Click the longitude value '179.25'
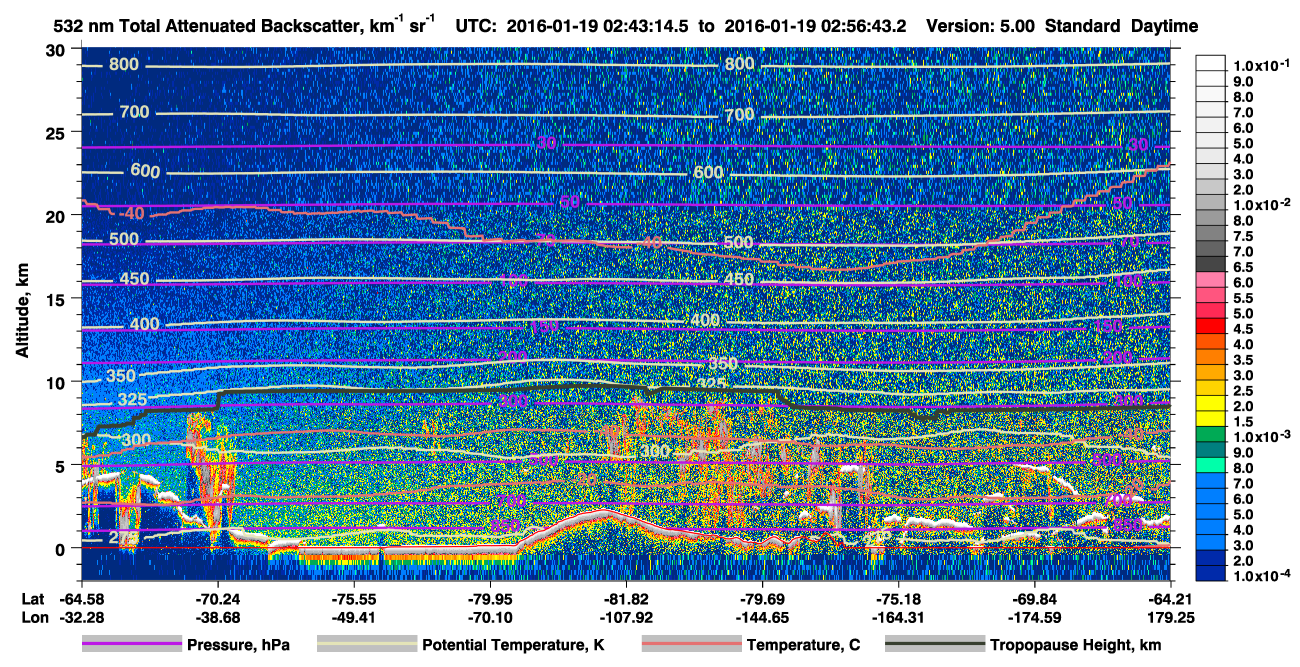 tap(1172, 618)
